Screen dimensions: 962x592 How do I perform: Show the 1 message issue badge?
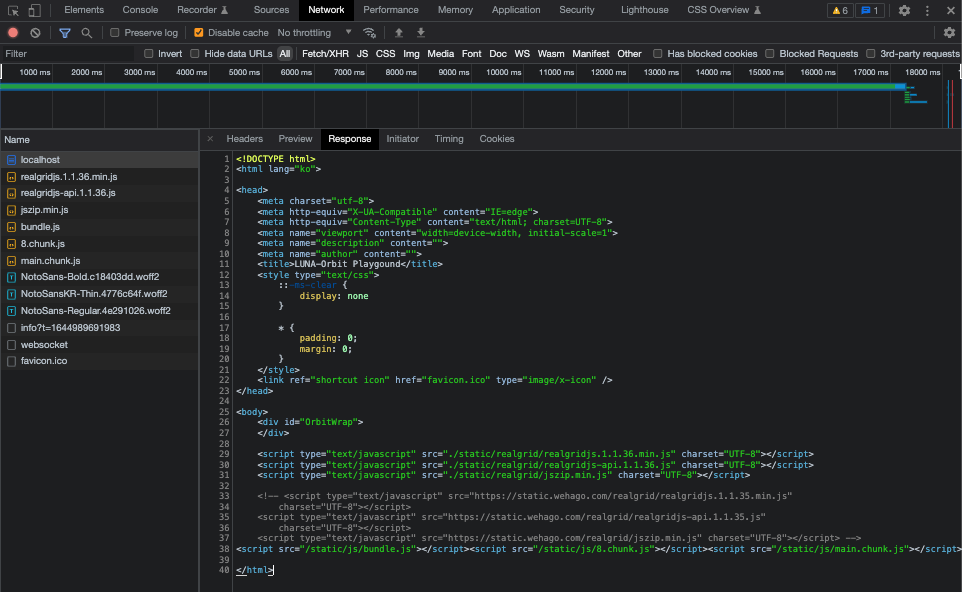click(870, 10)
